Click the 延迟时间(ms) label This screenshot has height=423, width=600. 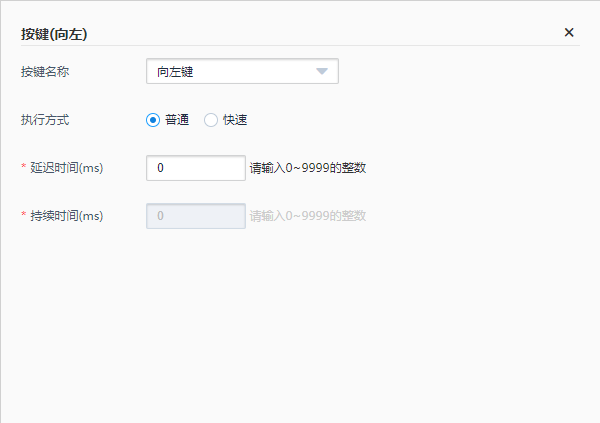pyautogui.click(x=67, y=168)
